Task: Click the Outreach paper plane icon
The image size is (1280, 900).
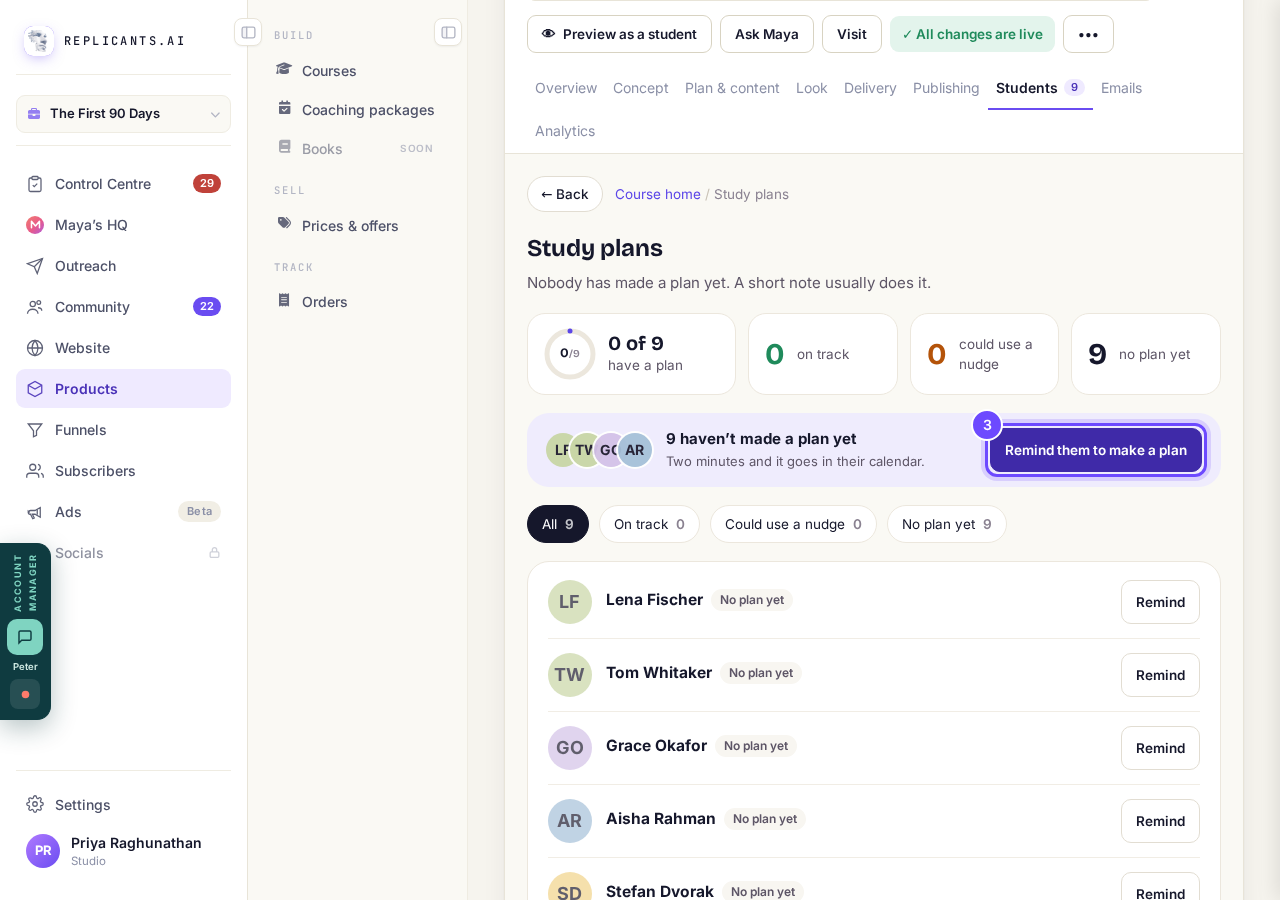Action: (35, 266)
